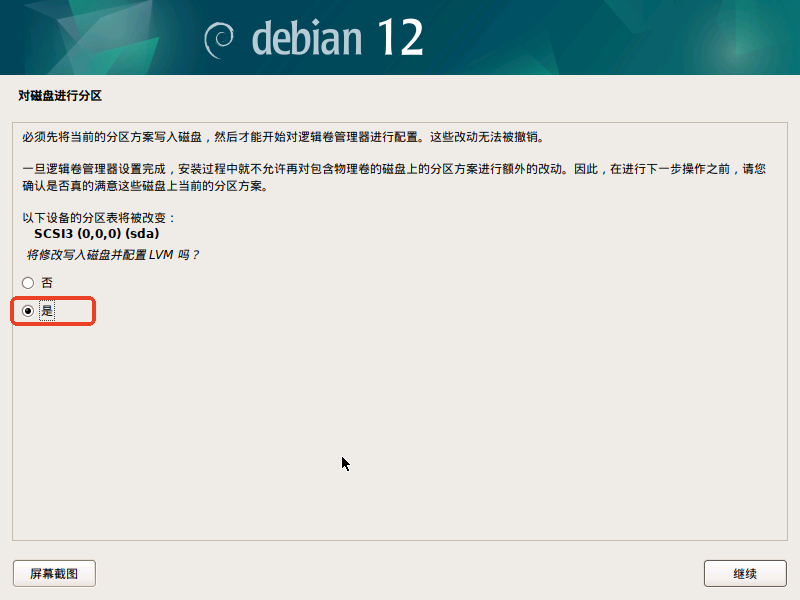
Task: Click inside the main installer content area
Action: [400, 420]
